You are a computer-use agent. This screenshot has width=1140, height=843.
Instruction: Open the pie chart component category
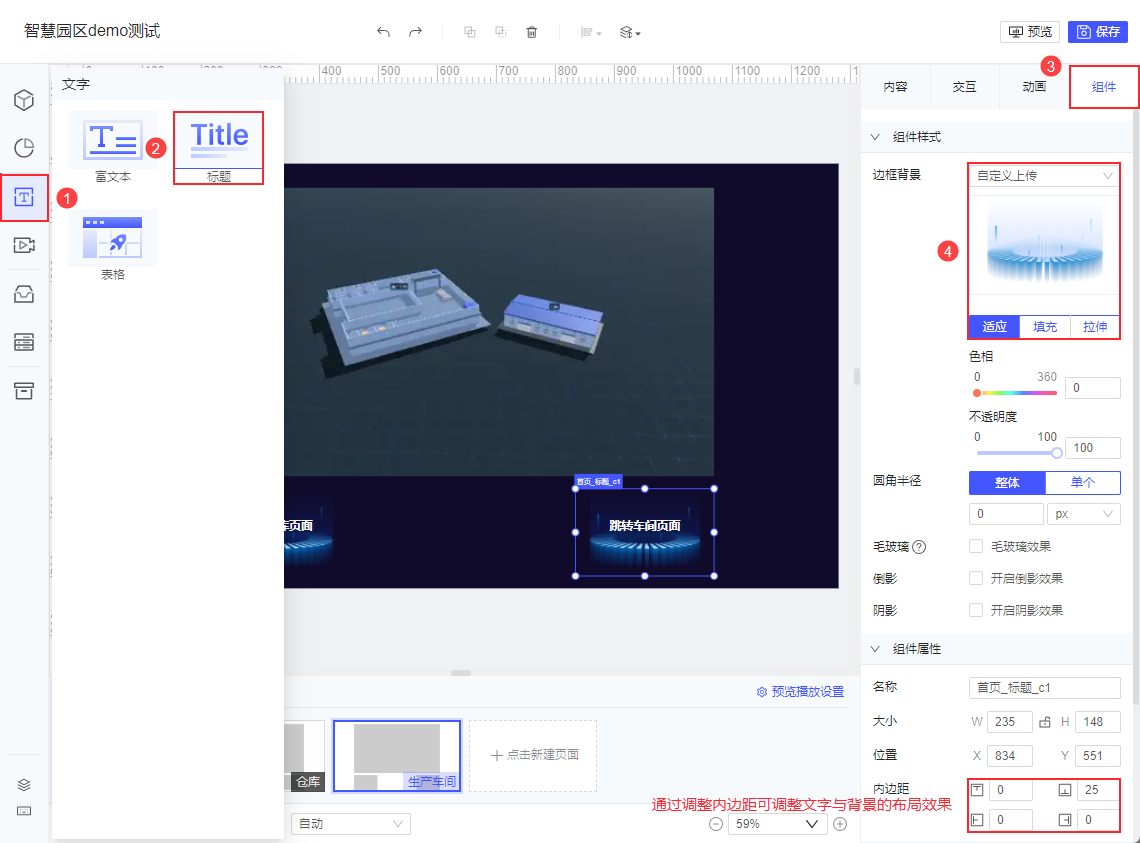[x=24, y=148]
